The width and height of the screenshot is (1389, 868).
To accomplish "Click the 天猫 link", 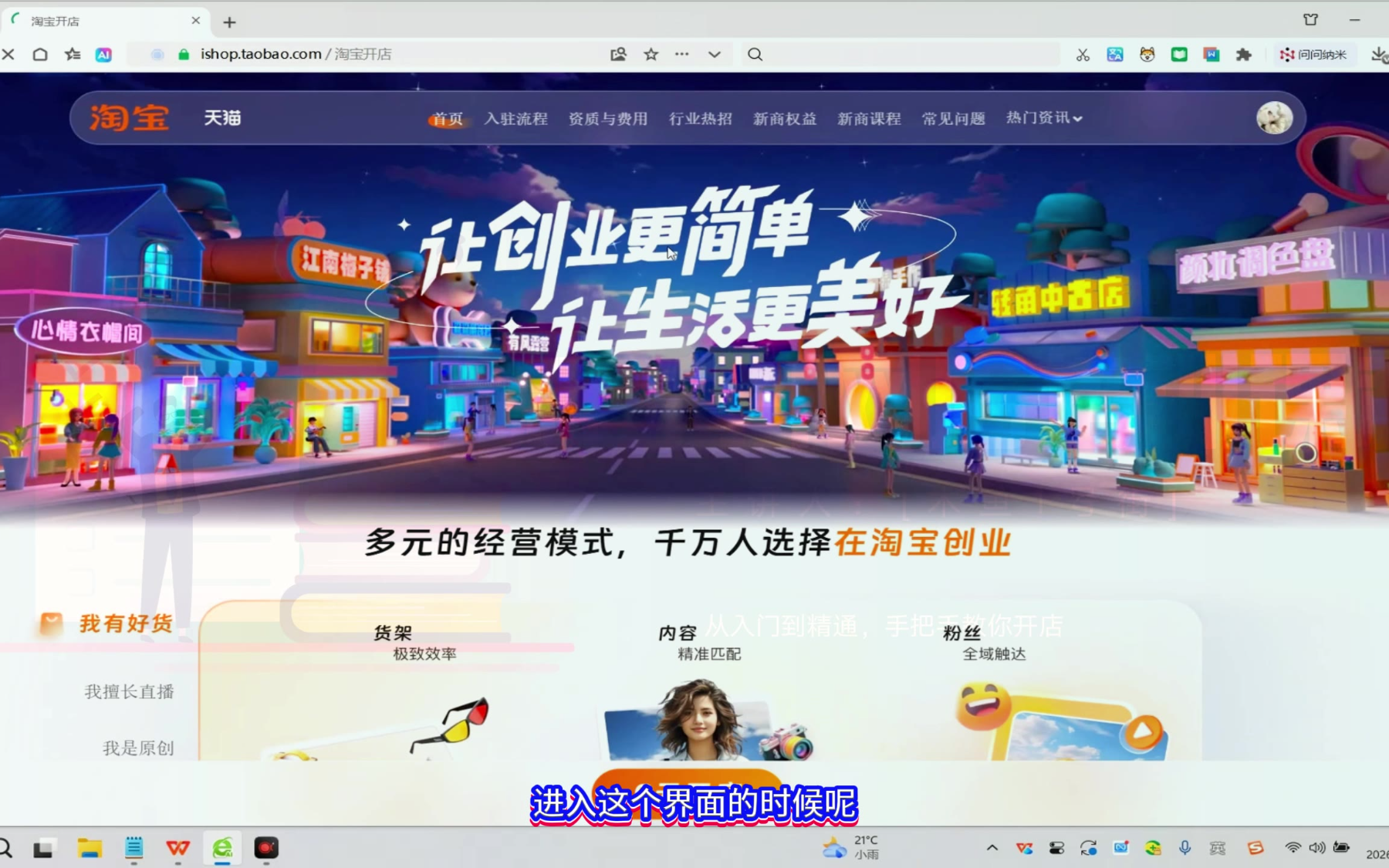I will (x=222, y=118).
